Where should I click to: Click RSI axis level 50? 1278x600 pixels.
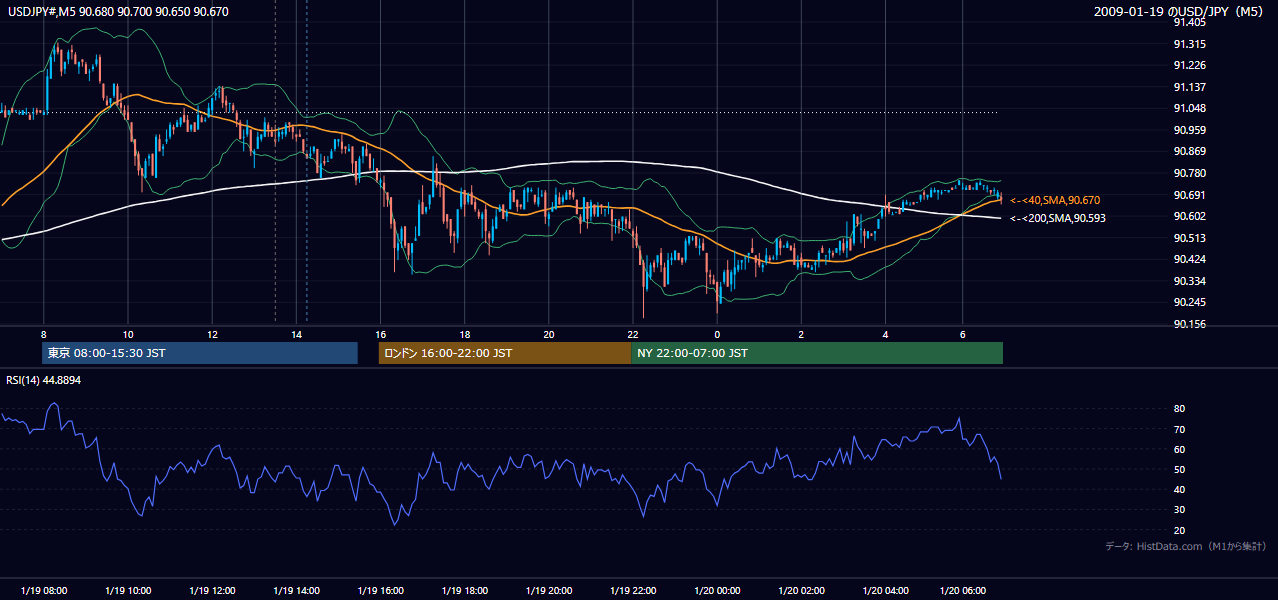click(1180, 469)
